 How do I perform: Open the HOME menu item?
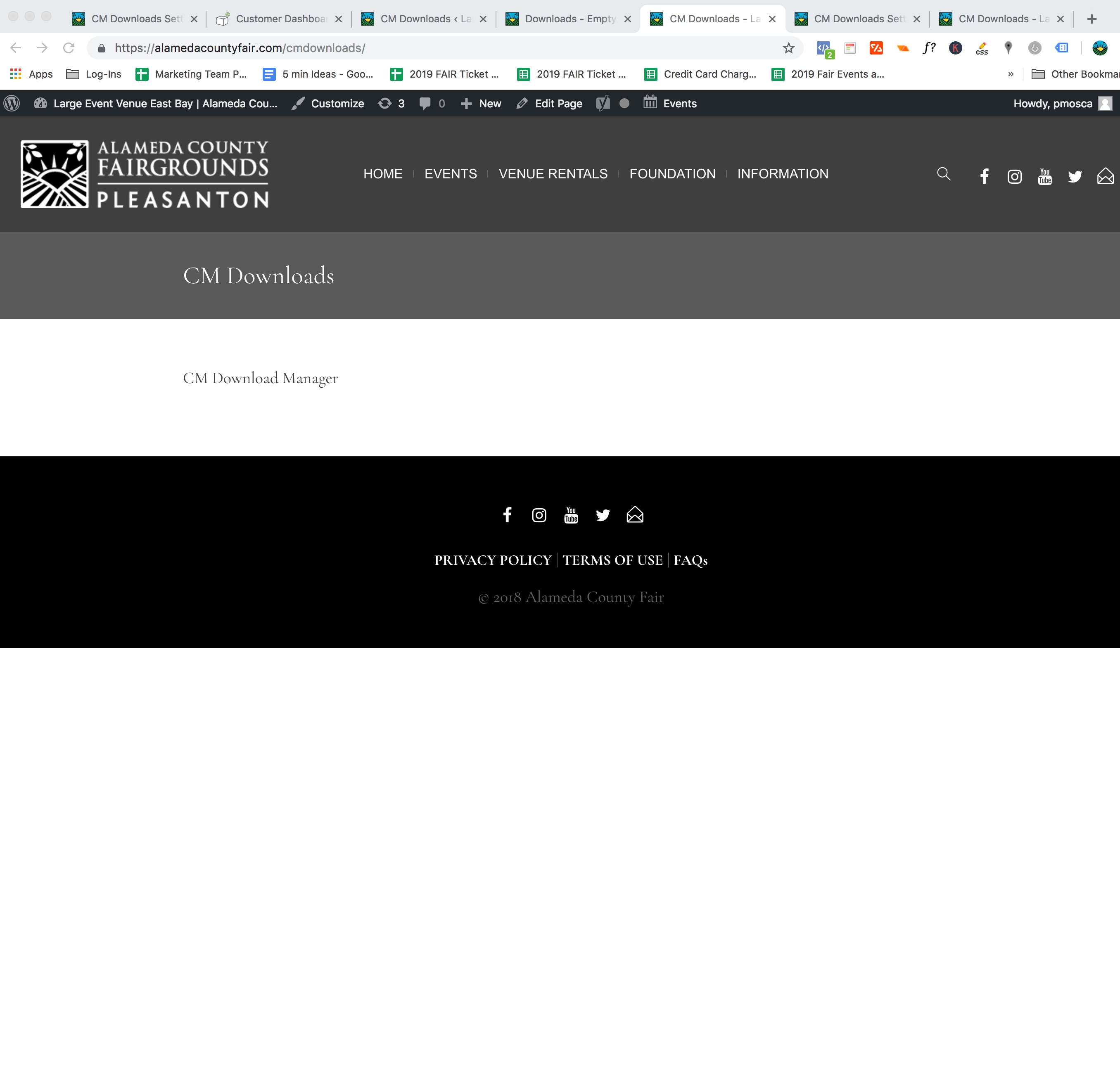coord(383,173)
